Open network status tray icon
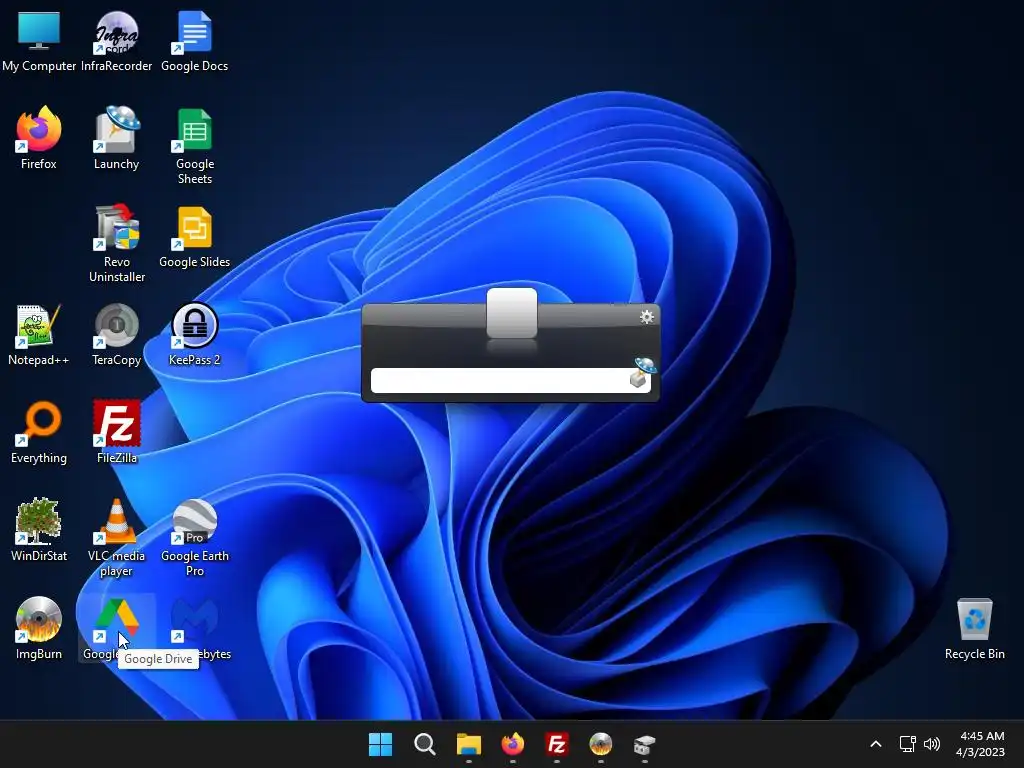 point(907,744)
